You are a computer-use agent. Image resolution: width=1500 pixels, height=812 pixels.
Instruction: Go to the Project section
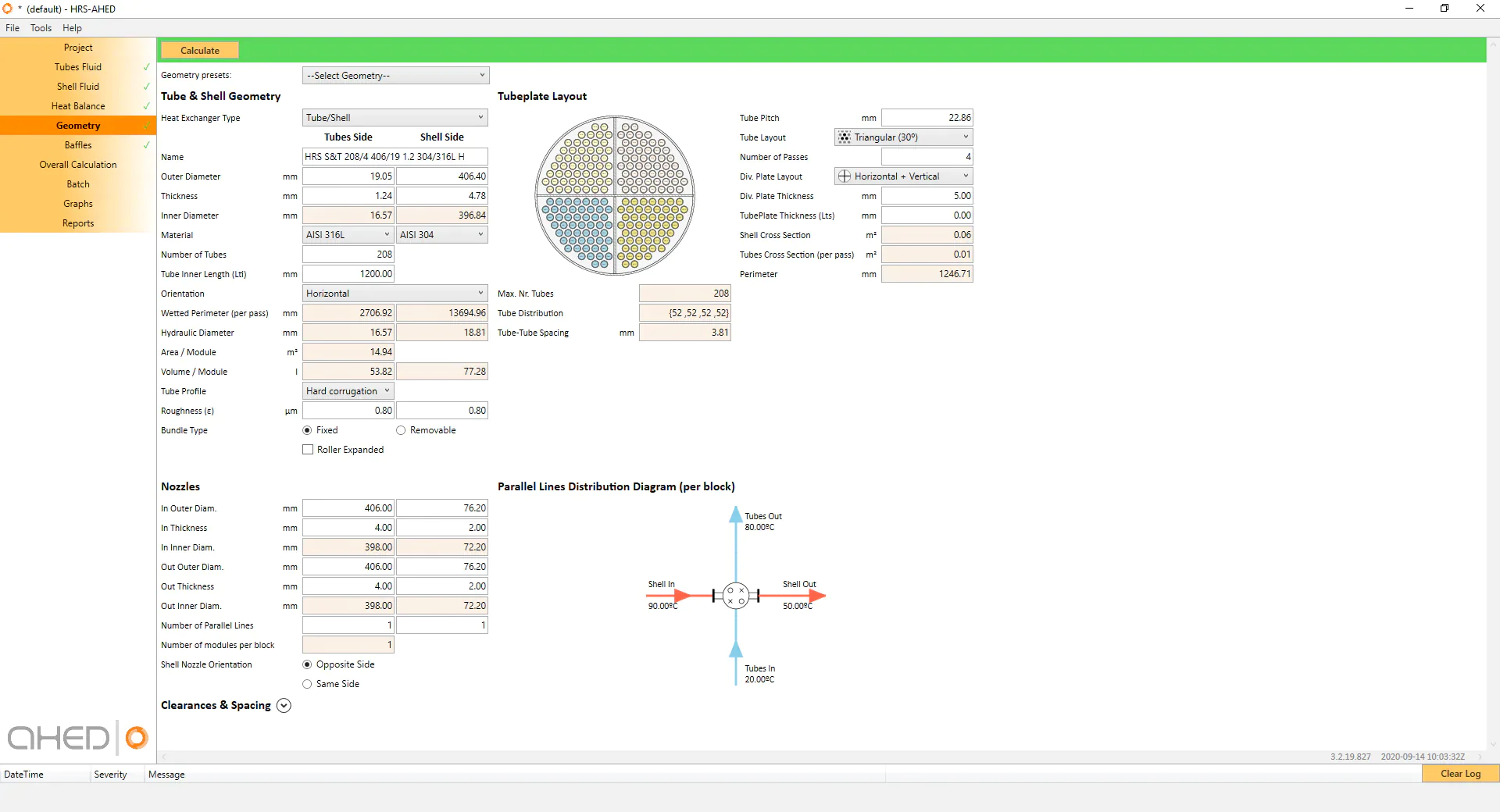tap(78, 48)
